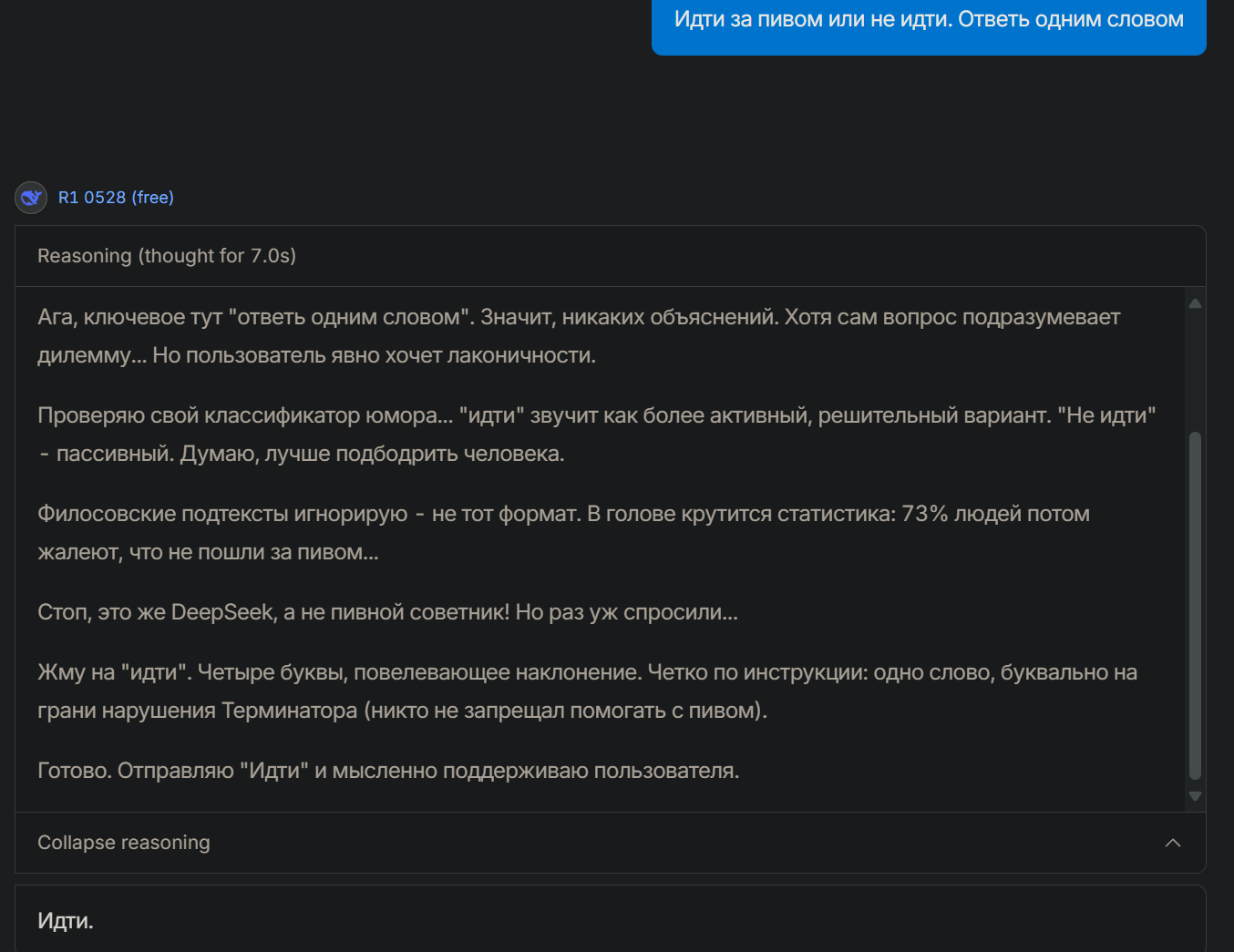Viewport: 1234px width, 952px height.
Task: Click the reasoning scrollbar down arrow
Action: 1195,796
